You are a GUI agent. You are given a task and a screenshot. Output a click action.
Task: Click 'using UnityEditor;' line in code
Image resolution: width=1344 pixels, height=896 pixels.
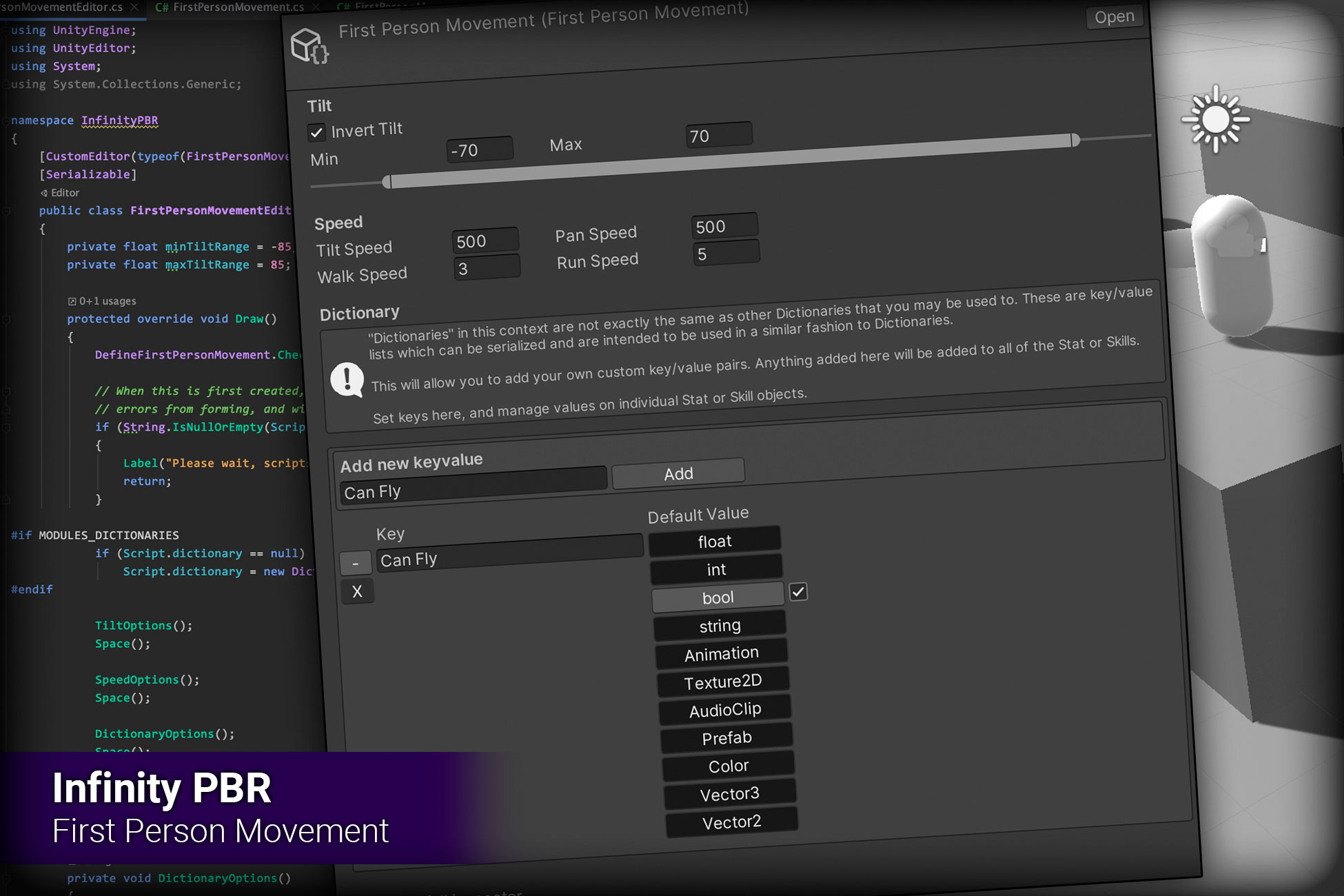73,48
